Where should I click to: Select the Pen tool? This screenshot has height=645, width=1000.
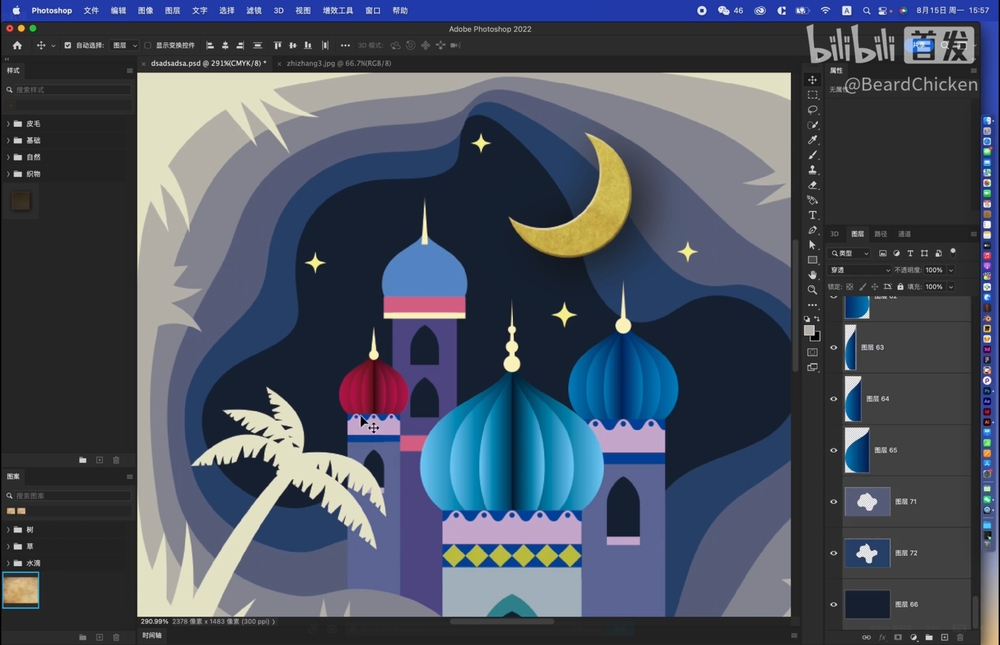[812, 230]
